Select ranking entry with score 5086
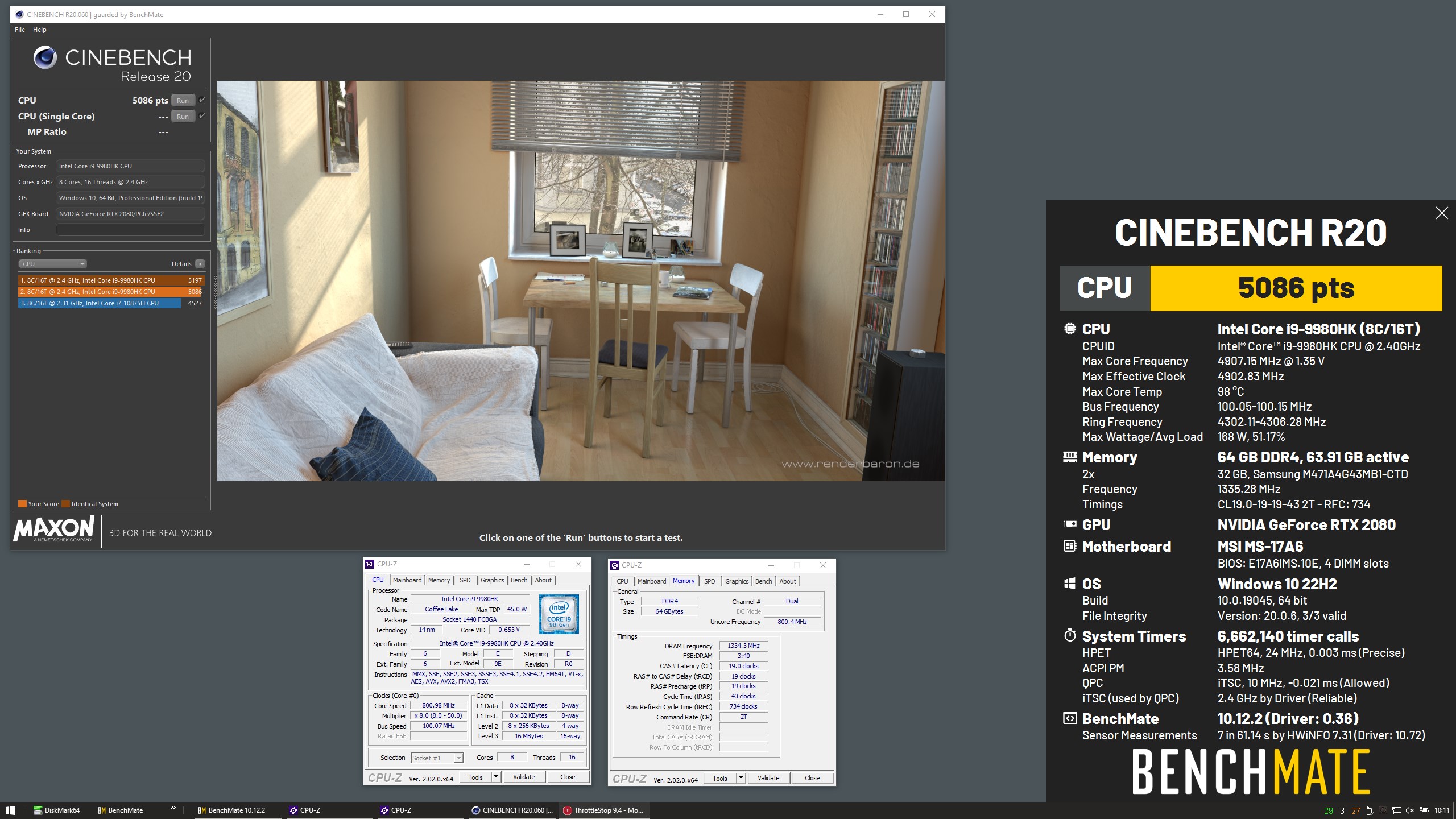This screenshot has height=819, width=1456. pyautogui.click(x=111, y=292)
